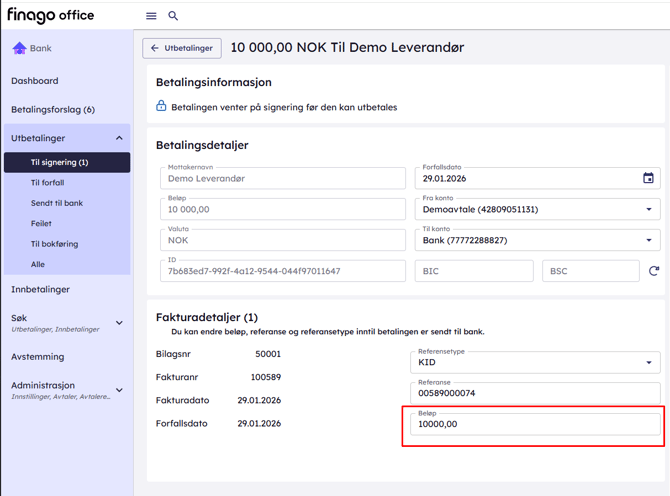This screenshot has height=496, width=670.
Task: Select Alle submenu item
Action: tap(38, 264)
